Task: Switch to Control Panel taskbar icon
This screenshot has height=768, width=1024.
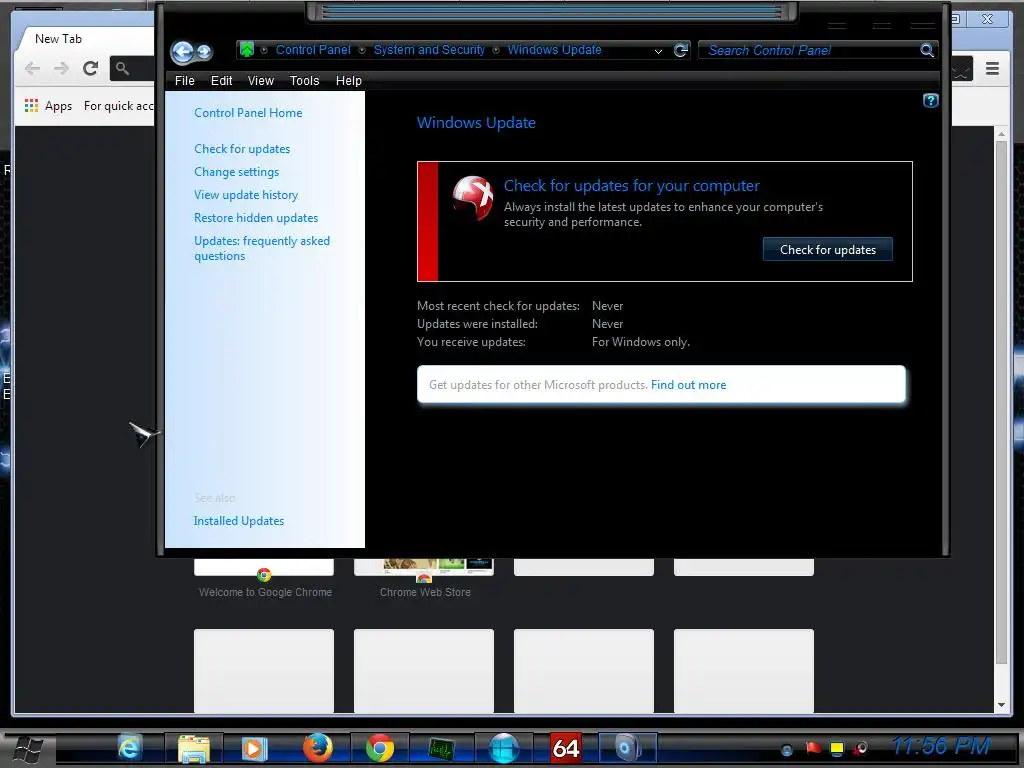Action: coord(627,748)
